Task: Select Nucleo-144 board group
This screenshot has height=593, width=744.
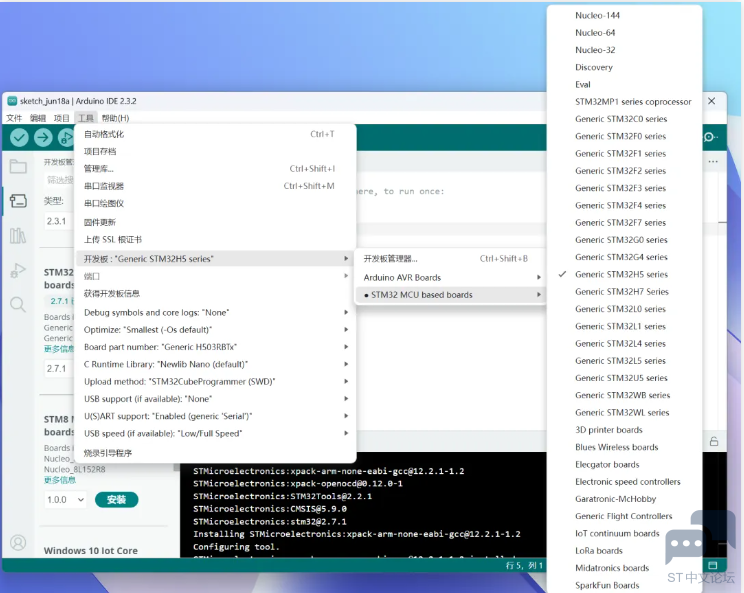Action: 624,15
